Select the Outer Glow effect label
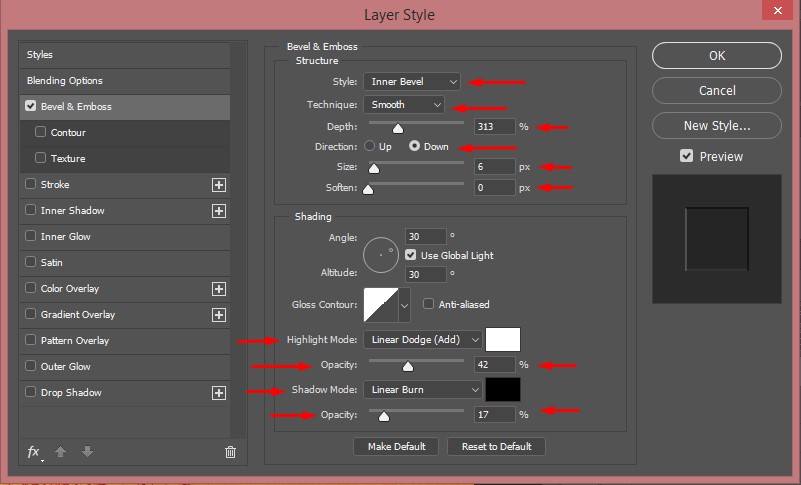 (x=65, y=367)
